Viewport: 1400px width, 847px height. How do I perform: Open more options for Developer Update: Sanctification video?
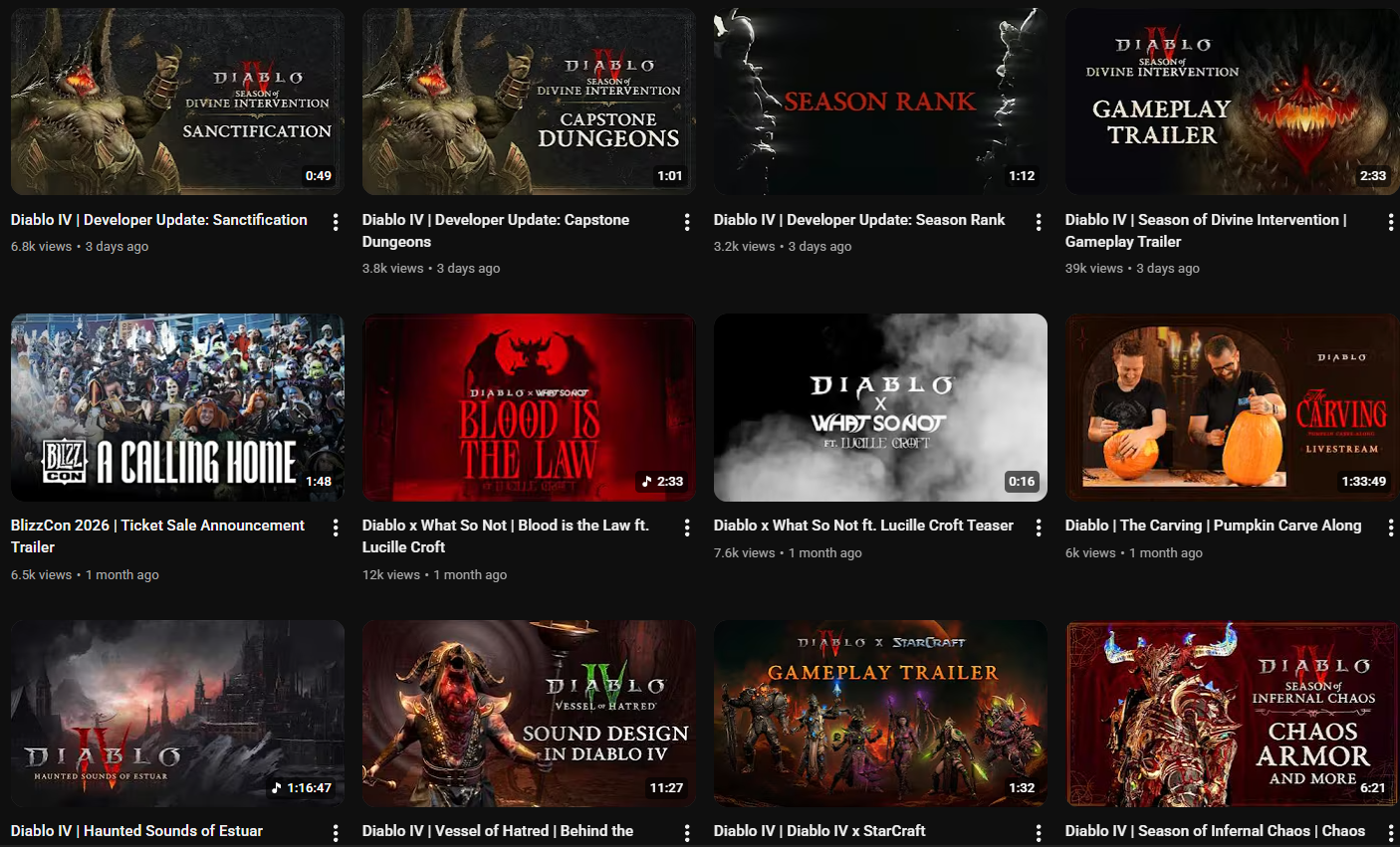pyautogui.click(x=336, y=222)
